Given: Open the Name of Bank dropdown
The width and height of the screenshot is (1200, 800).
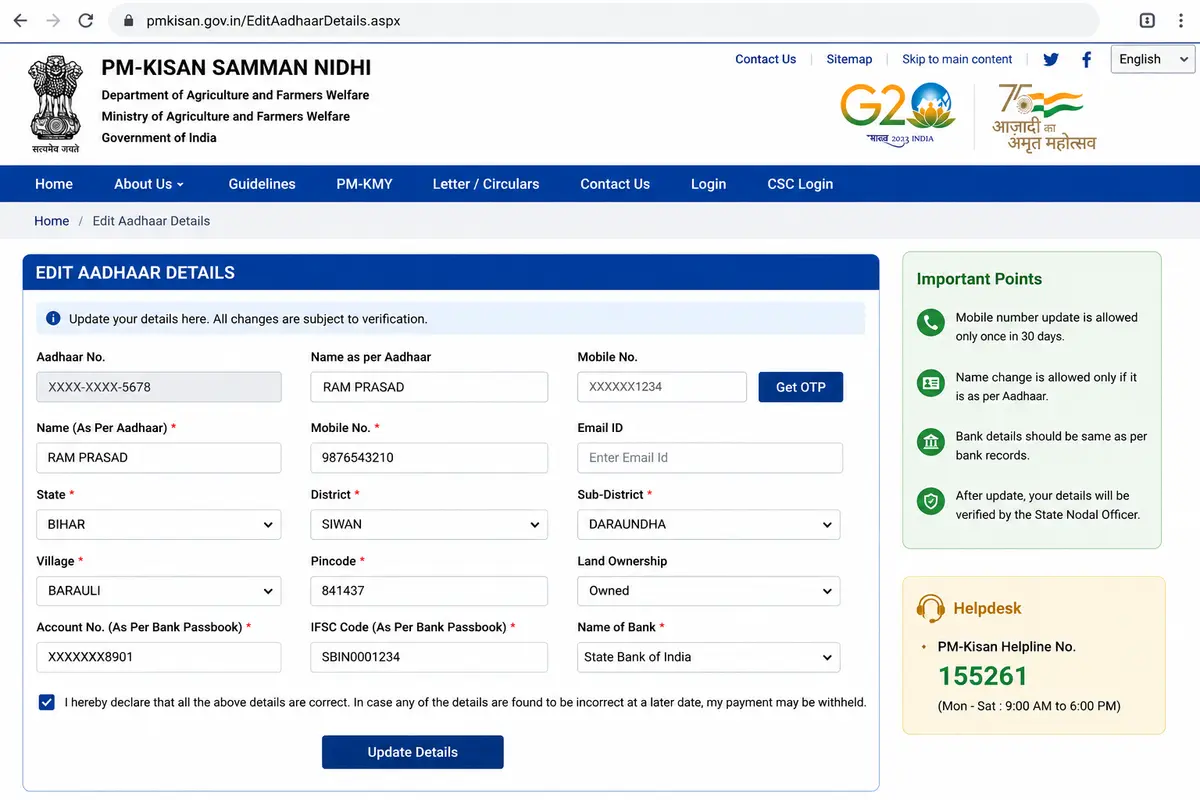Looking at the screenshot, I should [709, 657].
